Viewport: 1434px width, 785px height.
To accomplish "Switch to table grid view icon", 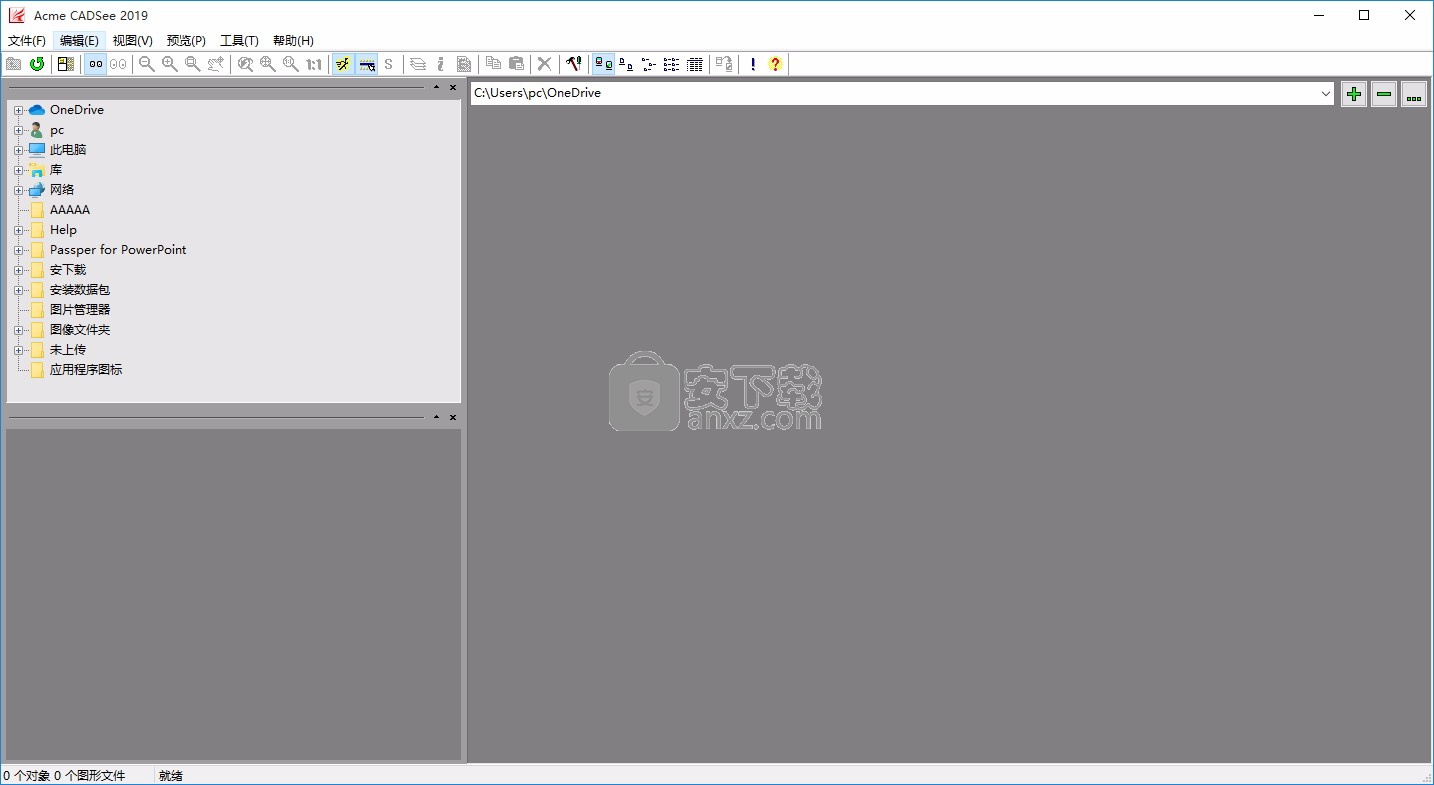I will [695, 64].
